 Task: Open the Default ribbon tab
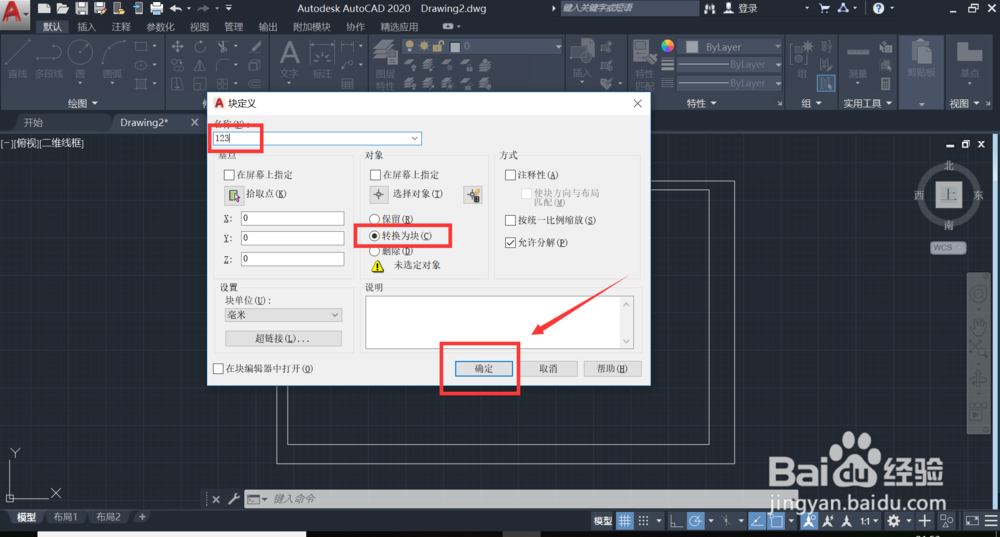pos(52,27)
